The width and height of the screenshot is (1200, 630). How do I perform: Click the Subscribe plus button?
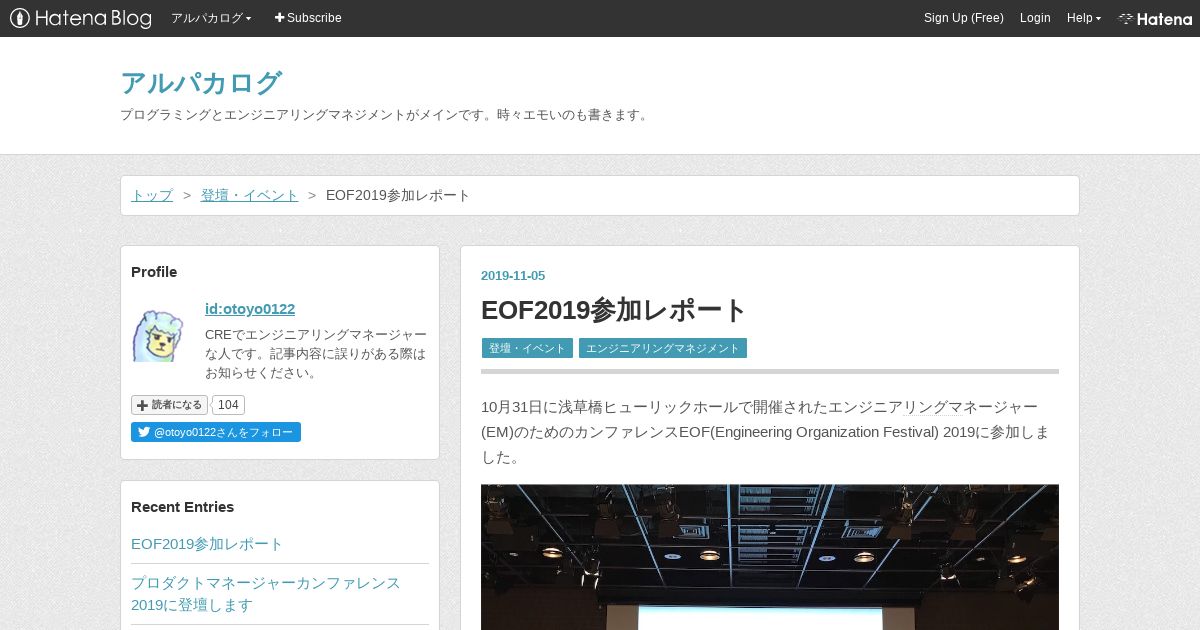pos(308,18)
